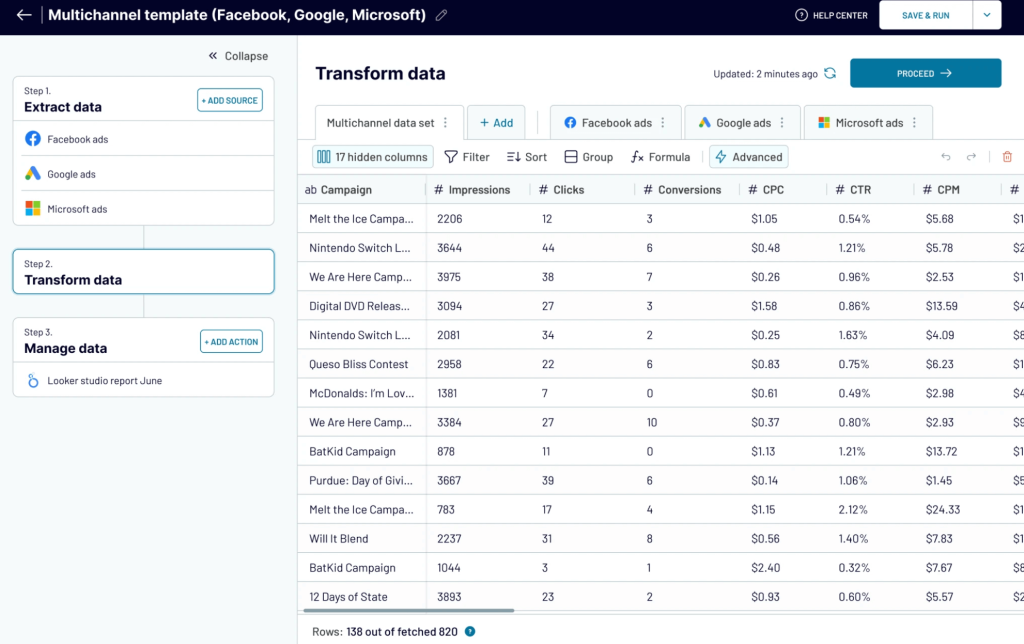1024x644 pixels.
Task: Open the Advanced options
Action: point(748,157)
